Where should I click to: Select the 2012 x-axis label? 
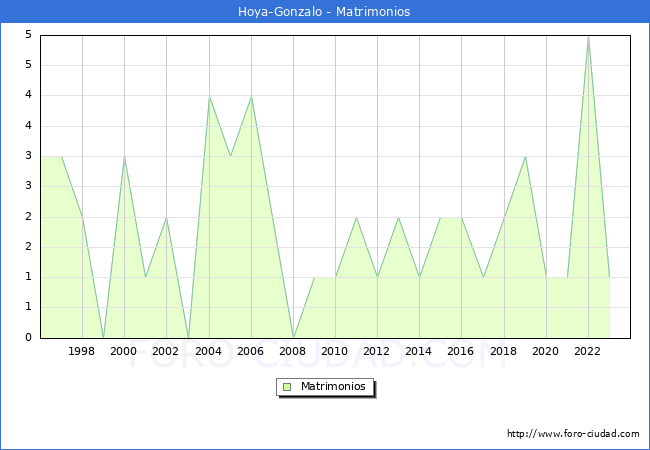tap(376, 351)
